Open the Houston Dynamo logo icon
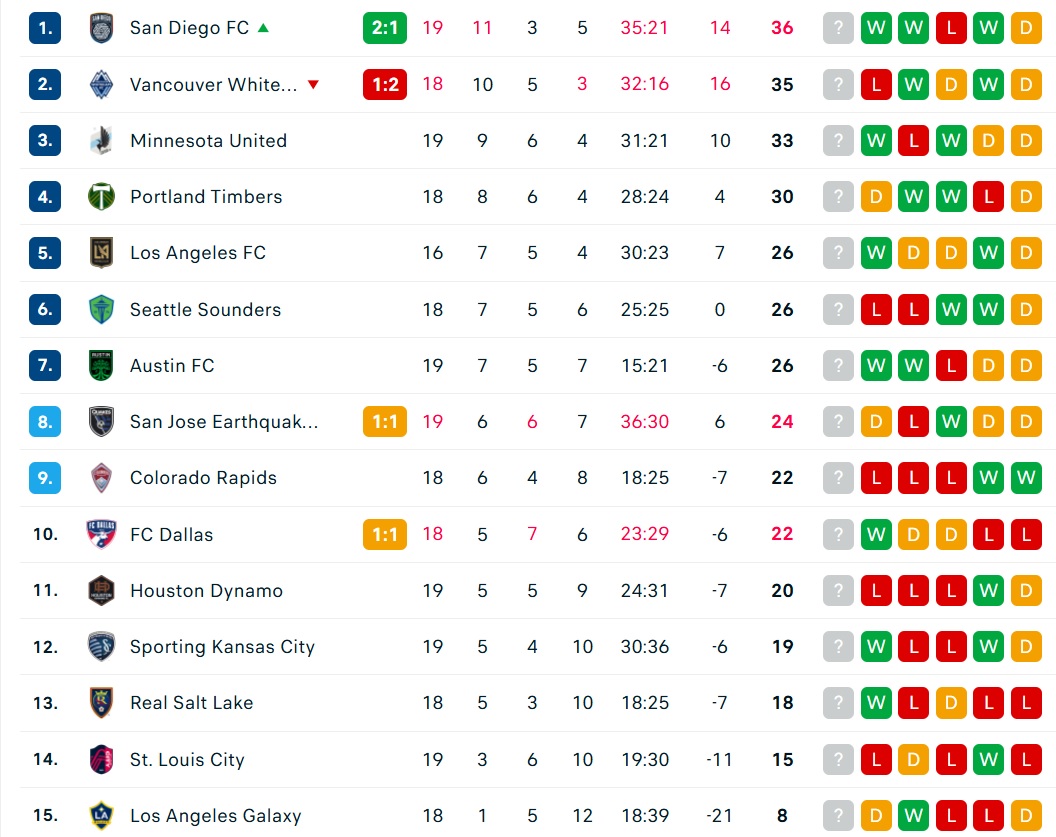Viewport: 1056px width, 837px height. click(x=101, y=591)
